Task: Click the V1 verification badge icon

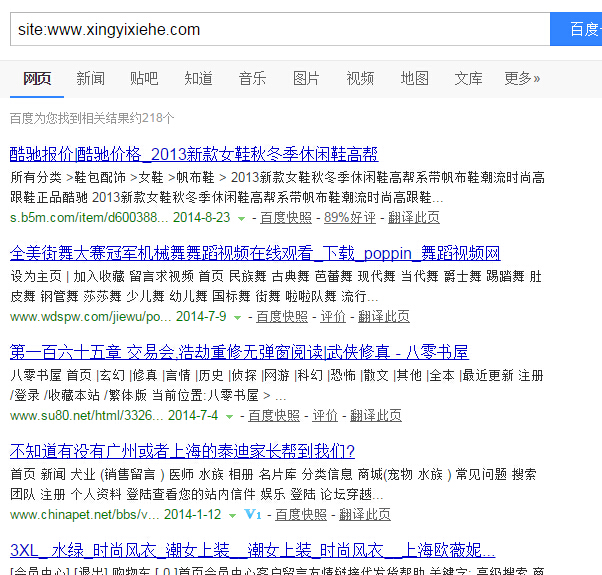Action: (x=253, y=514)
